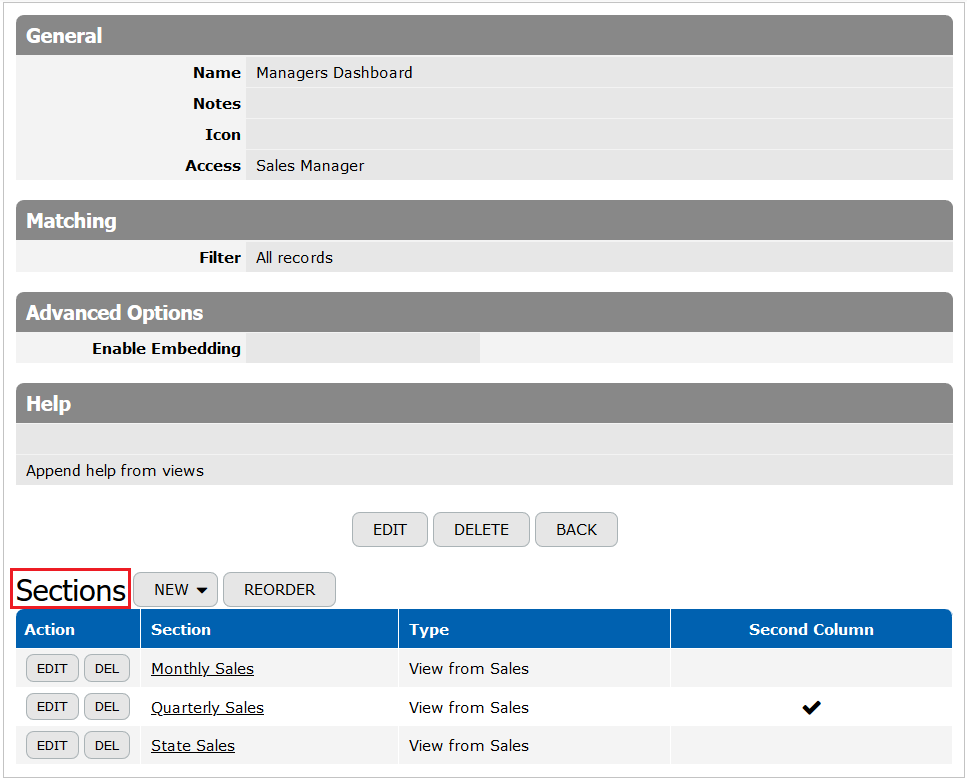The width and height of the screenshot is (967, 779).
Task: Edit the Monthly Sales section
Action: pyautogui.click(x=52, y=668)
